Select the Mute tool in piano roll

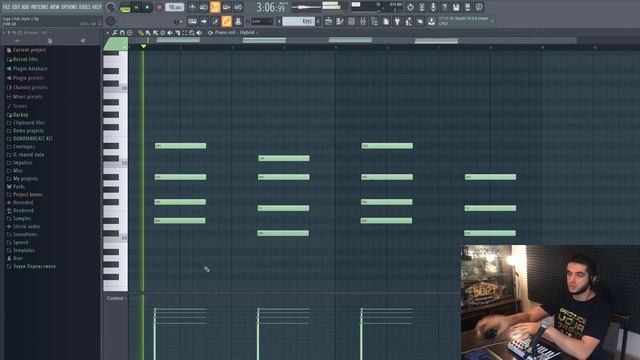pyautogui.click(x=170, y=33)
